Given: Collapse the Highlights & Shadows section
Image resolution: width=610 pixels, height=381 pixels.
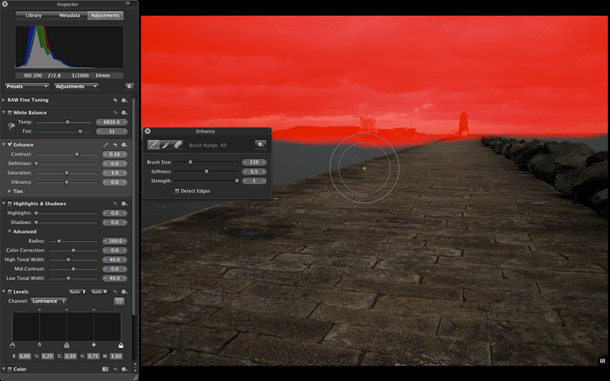Looking at the screenshot, I should click(x=4, y=204).
